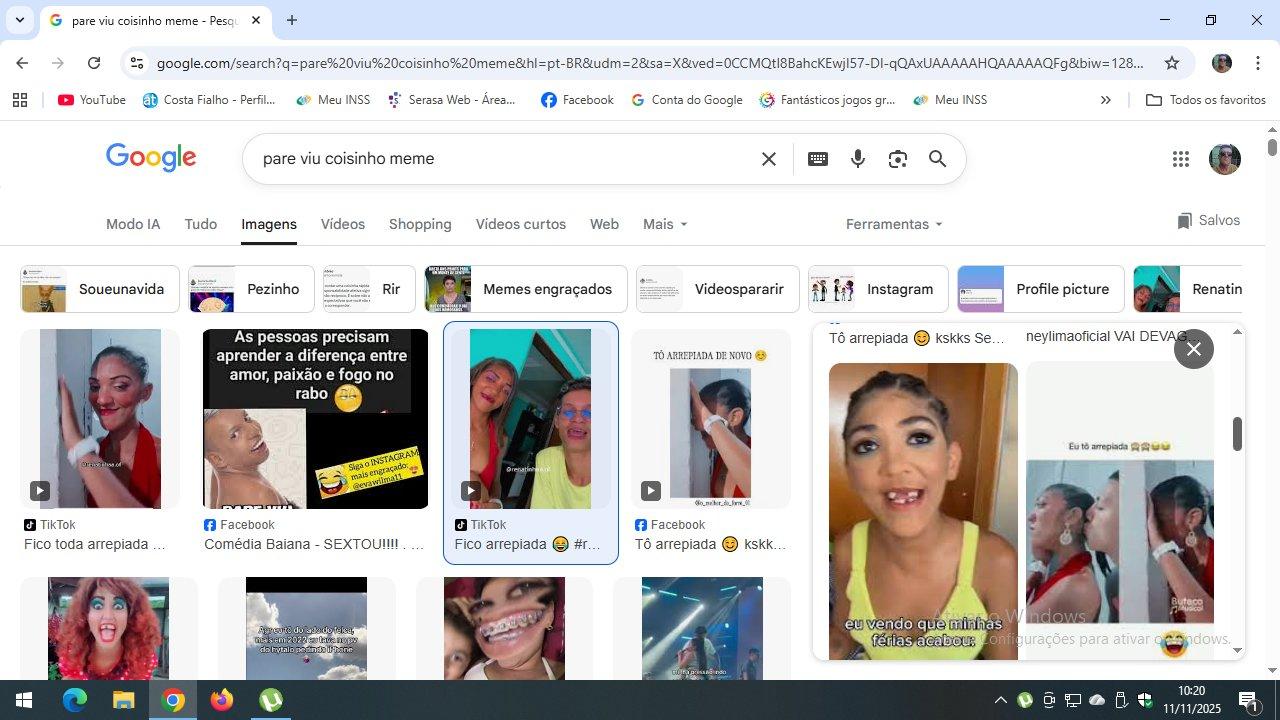Click the magnifier search button
1280x720 pixels.
tap(937, 159)
